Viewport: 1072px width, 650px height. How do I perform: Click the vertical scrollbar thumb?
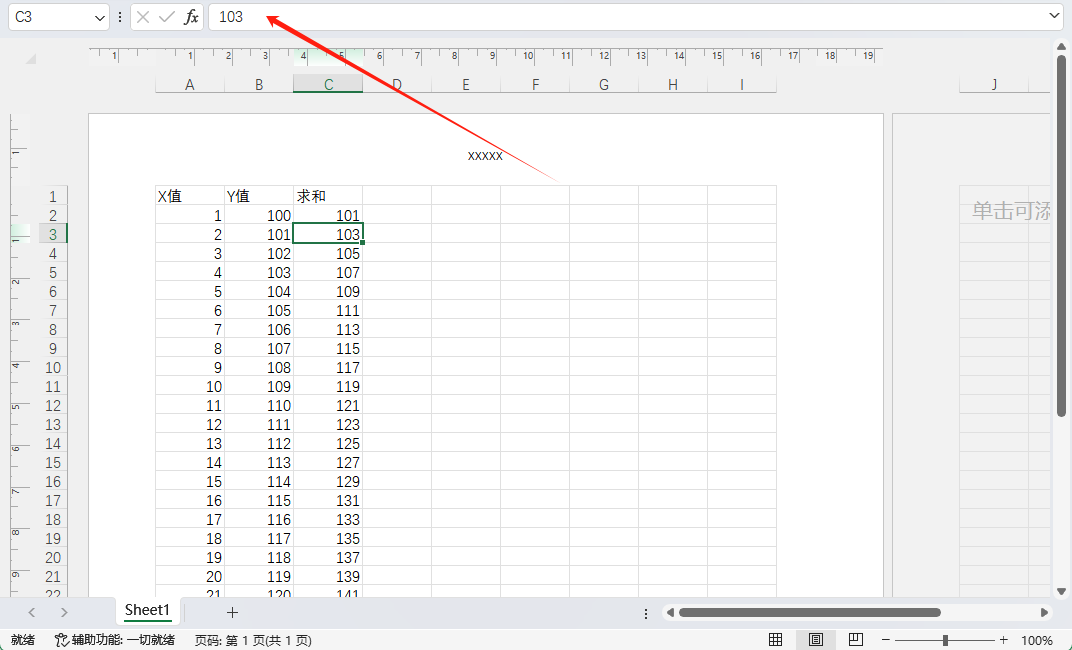point(1061,236)
